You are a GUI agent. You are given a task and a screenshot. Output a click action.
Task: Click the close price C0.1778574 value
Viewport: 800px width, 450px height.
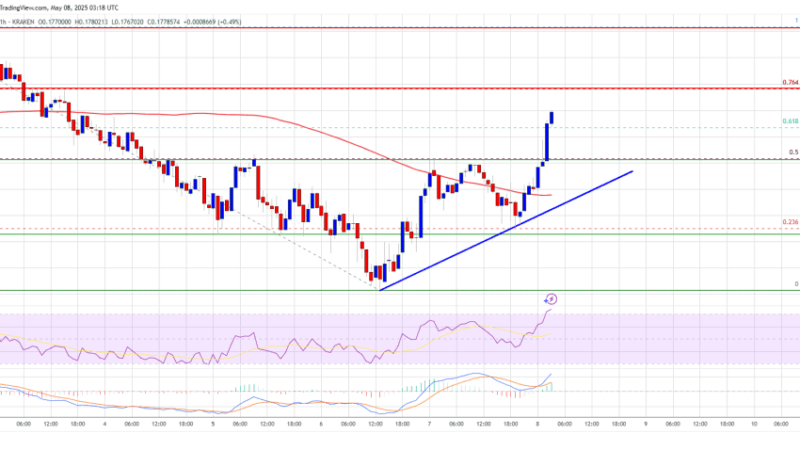[x=164, y=22]
